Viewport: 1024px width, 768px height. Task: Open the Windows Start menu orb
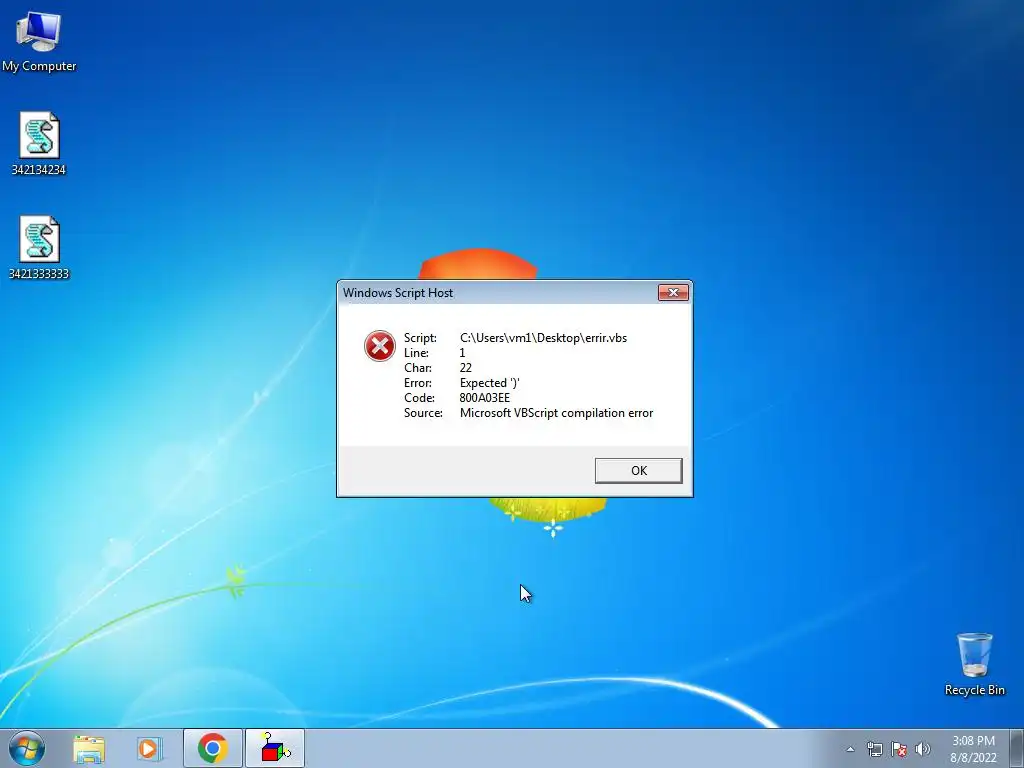[27, 748]
